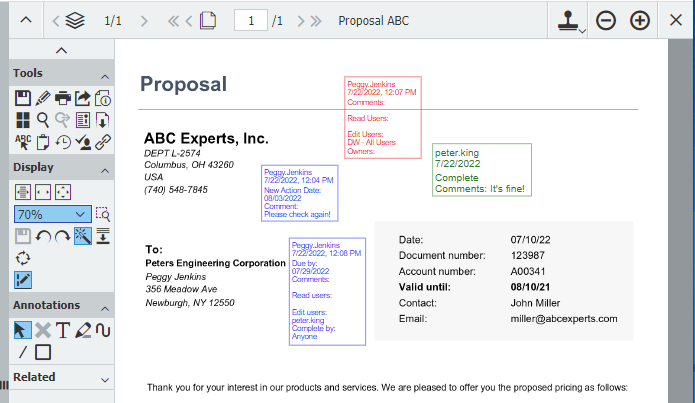This screenshot has width=695, height=403.
Task: Click the save icon in Tools
Action: (23, 97)
